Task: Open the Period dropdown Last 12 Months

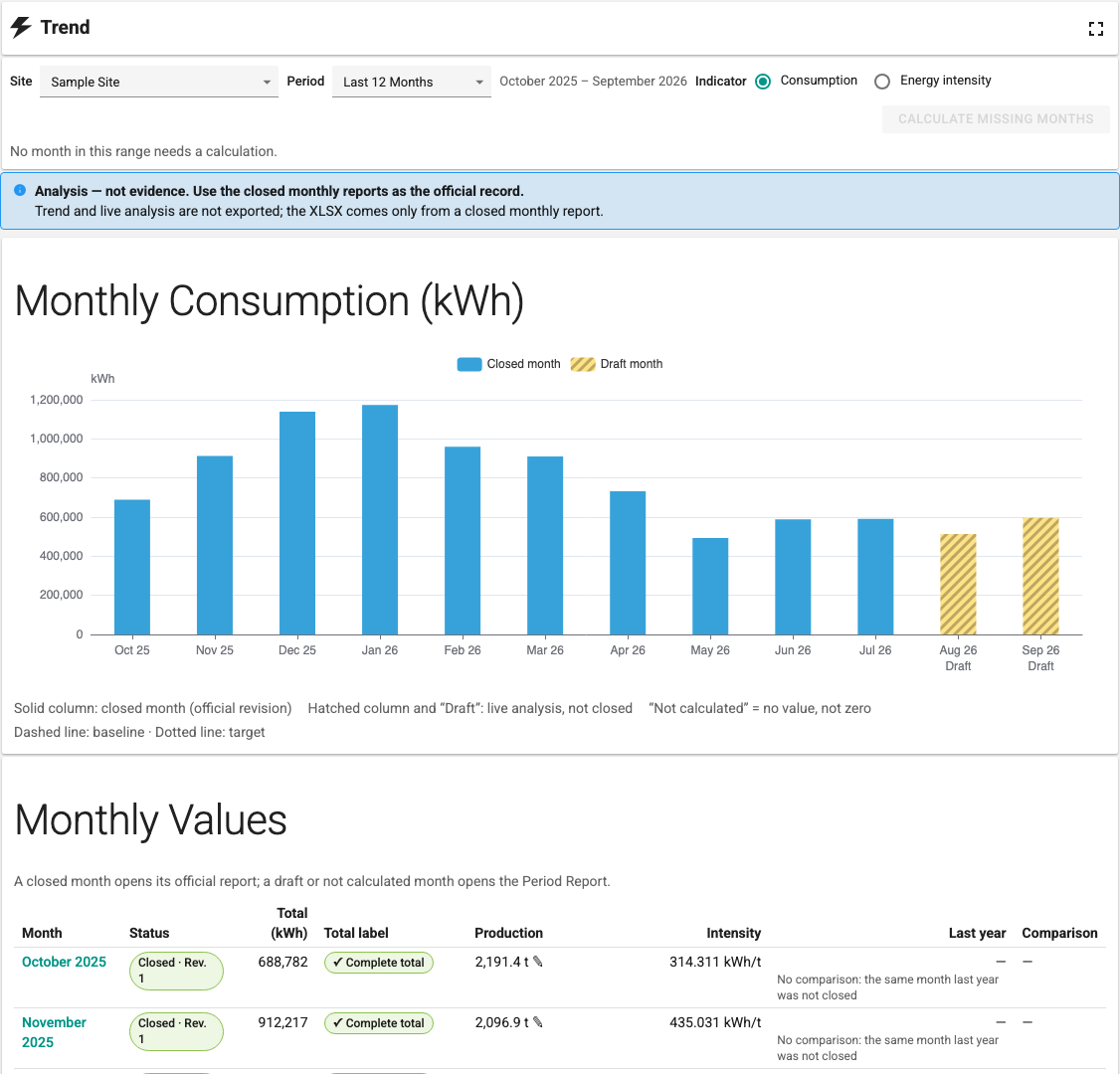Action: click(412, 82)
